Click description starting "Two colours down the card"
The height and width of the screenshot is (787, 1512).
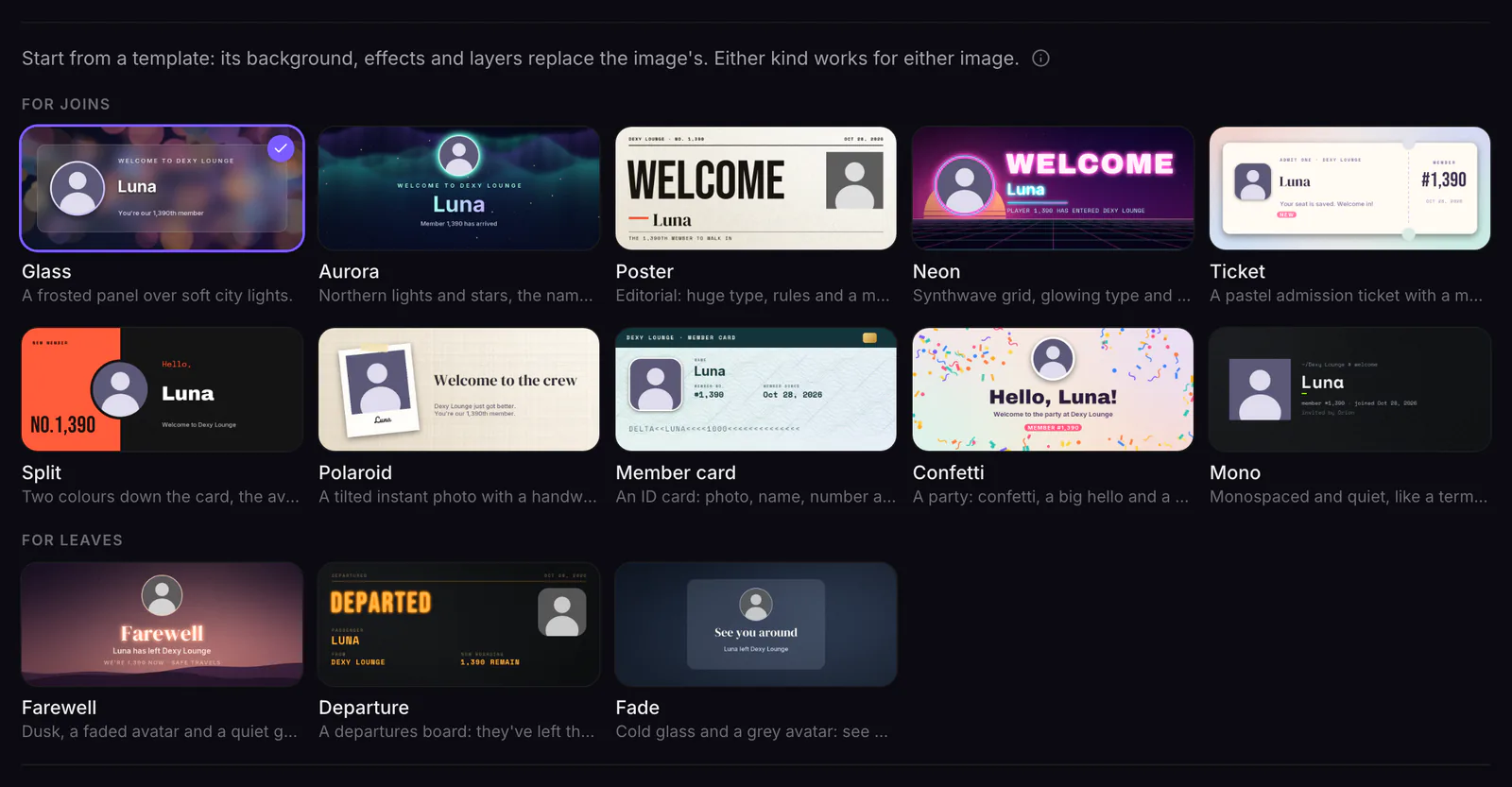pyautogui.click(x=161, y=497)
